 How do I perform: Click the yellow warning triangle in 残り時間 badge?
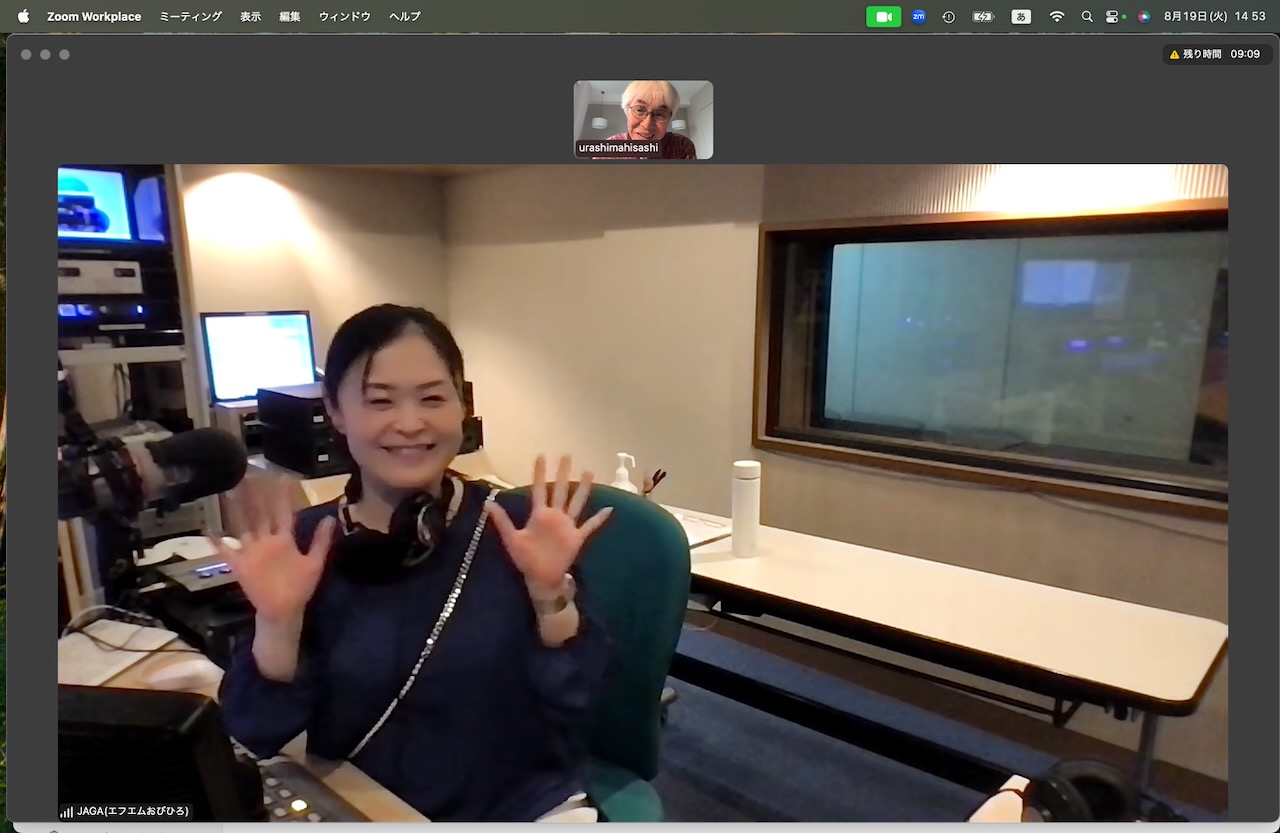point(1175,54)
